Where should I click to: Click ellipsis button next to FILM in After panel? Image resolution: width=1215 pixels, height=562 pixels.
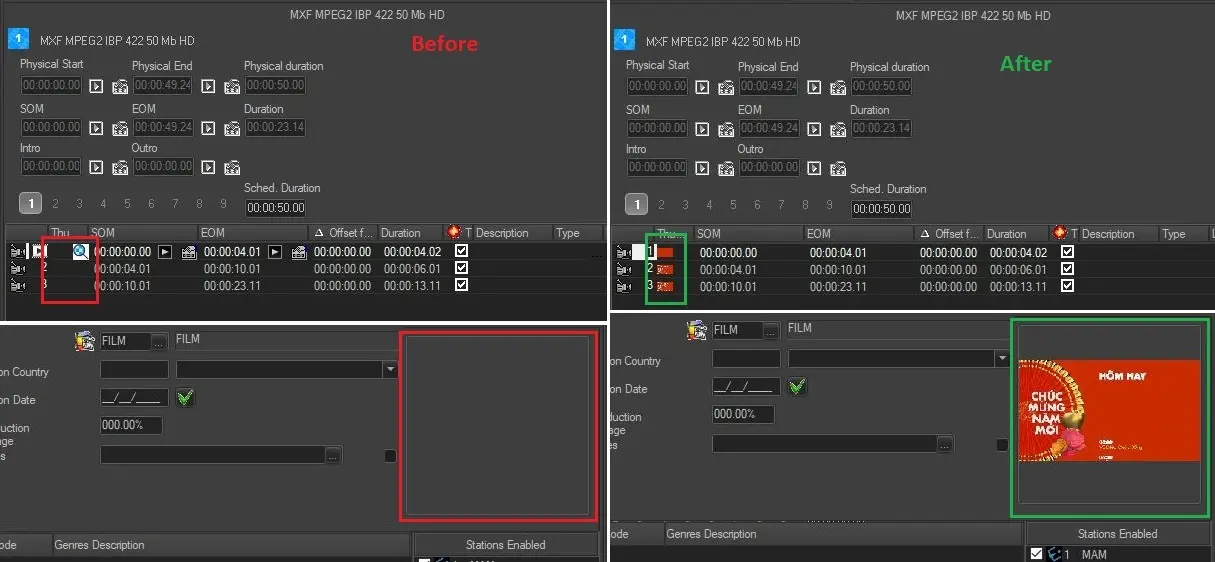pos(770,330)
